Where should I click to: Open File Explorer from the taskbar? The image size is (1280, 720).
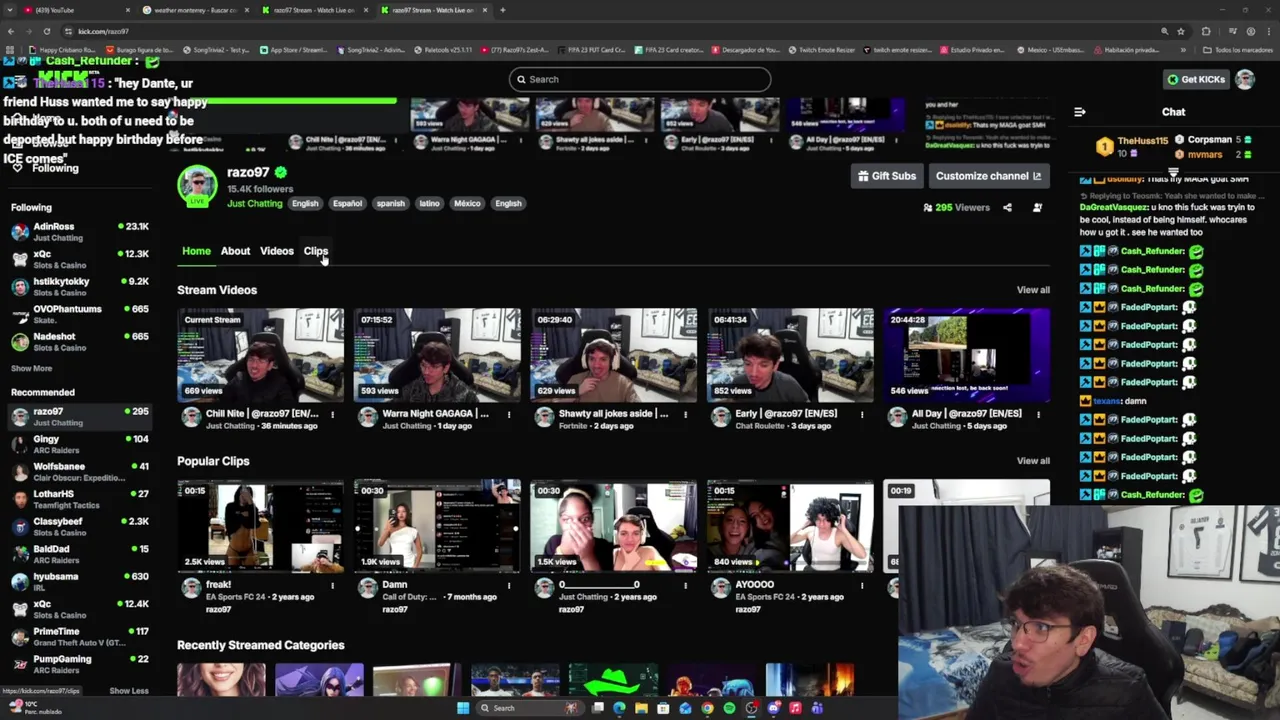[641, 708]
